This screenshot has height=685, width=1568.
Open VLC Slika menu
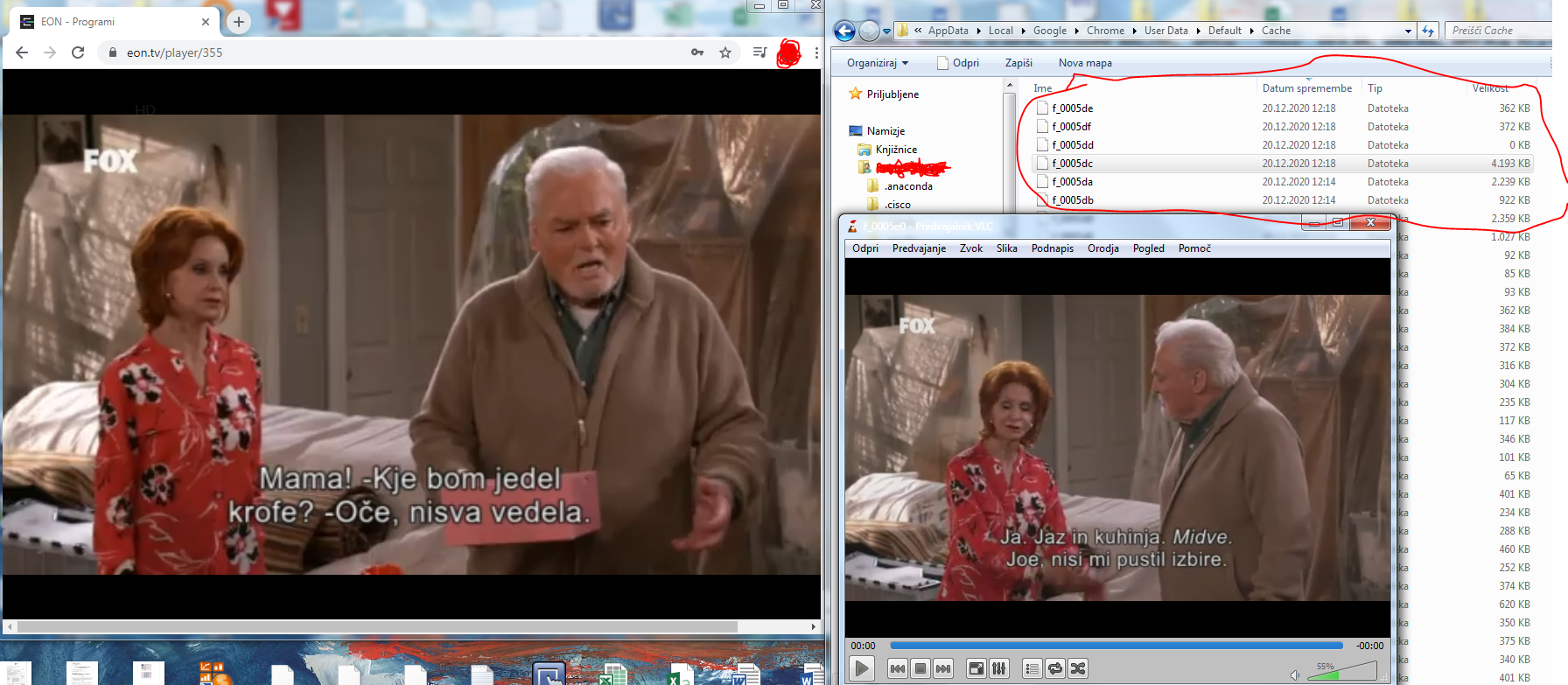pos(1007,248)
